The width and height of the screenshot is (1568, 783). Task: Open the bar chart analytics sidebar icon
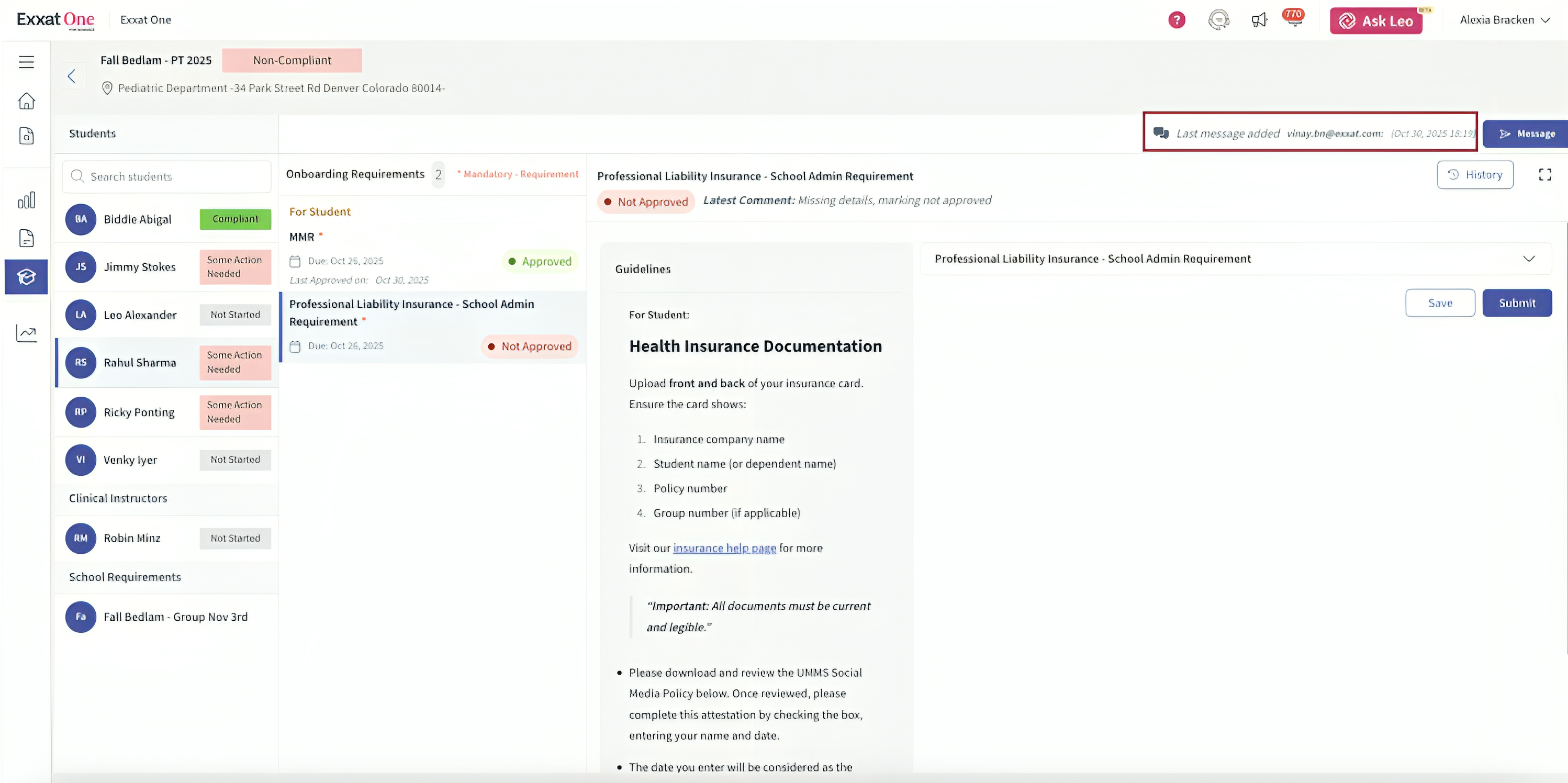(x=26, y=200)
